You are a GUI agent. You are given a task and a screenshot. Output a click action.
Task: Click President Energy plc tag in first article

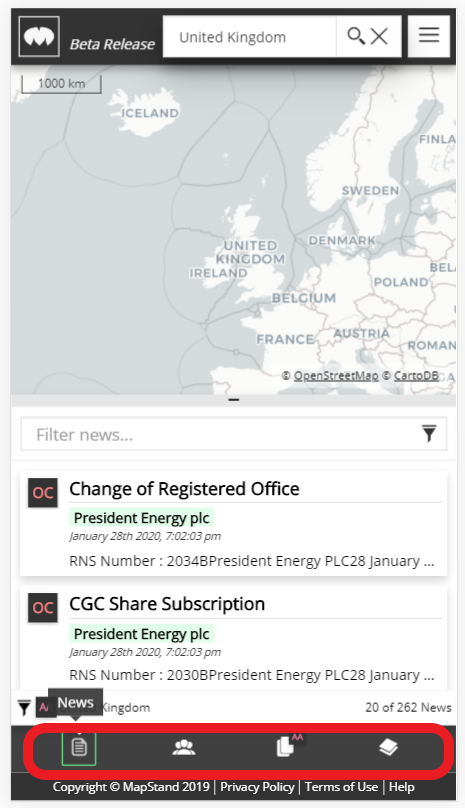pos(142,518)
